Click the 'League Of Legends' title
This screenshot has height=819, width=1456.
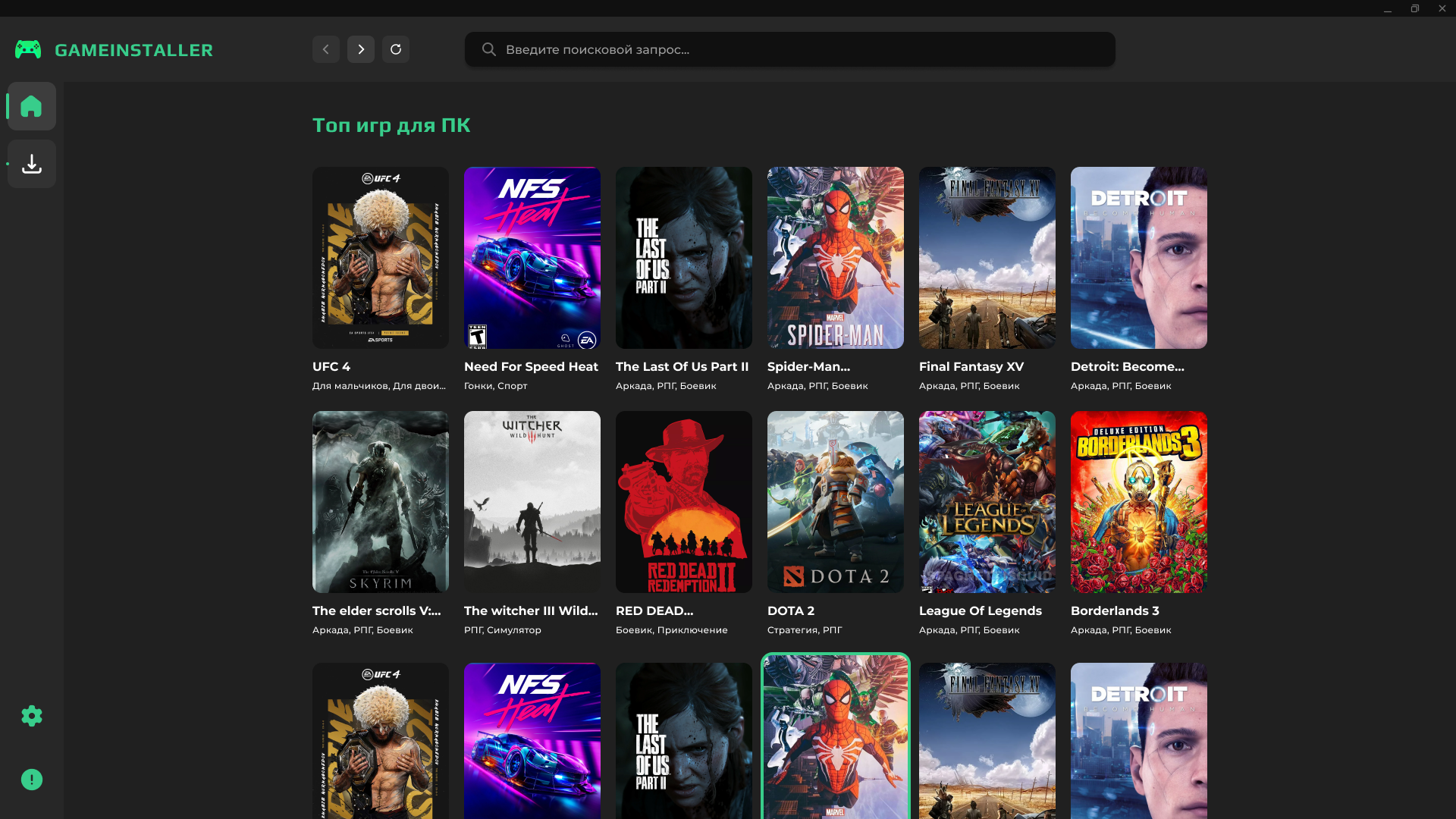point(981,610)
